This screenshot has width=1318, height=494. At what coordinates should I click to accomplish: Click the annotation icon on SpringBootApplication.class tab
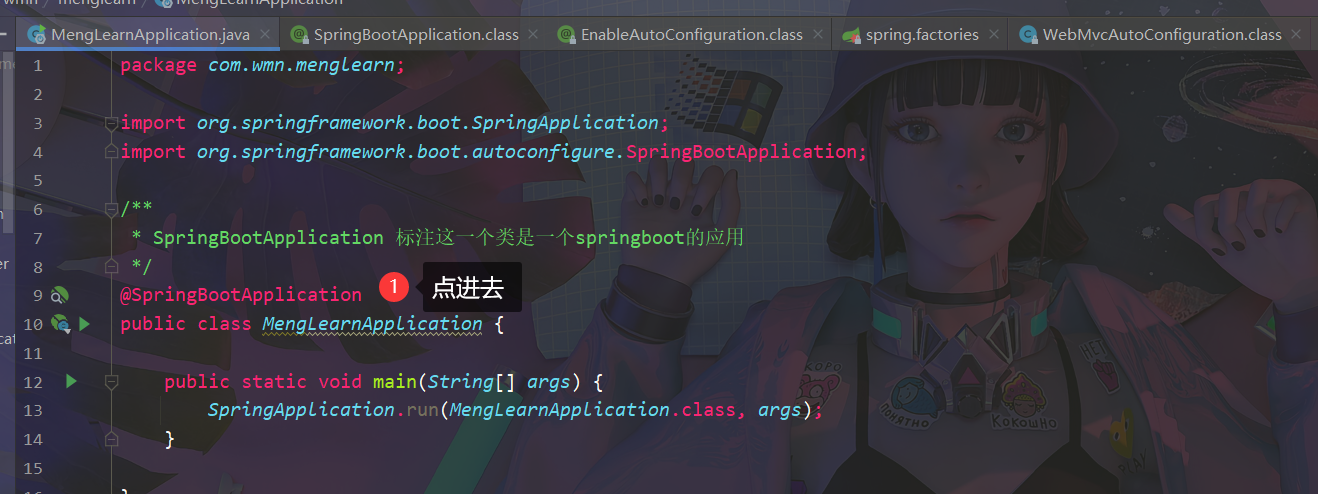tap(298, 35)
